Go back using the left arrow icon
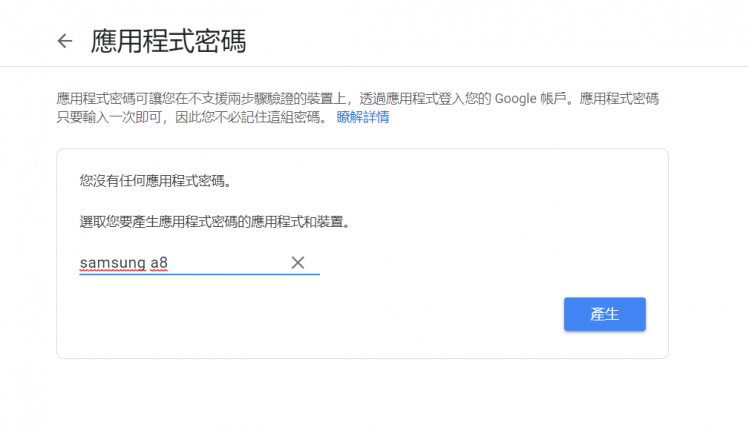The width and height of the screenshot is (749, 428). 64,41
